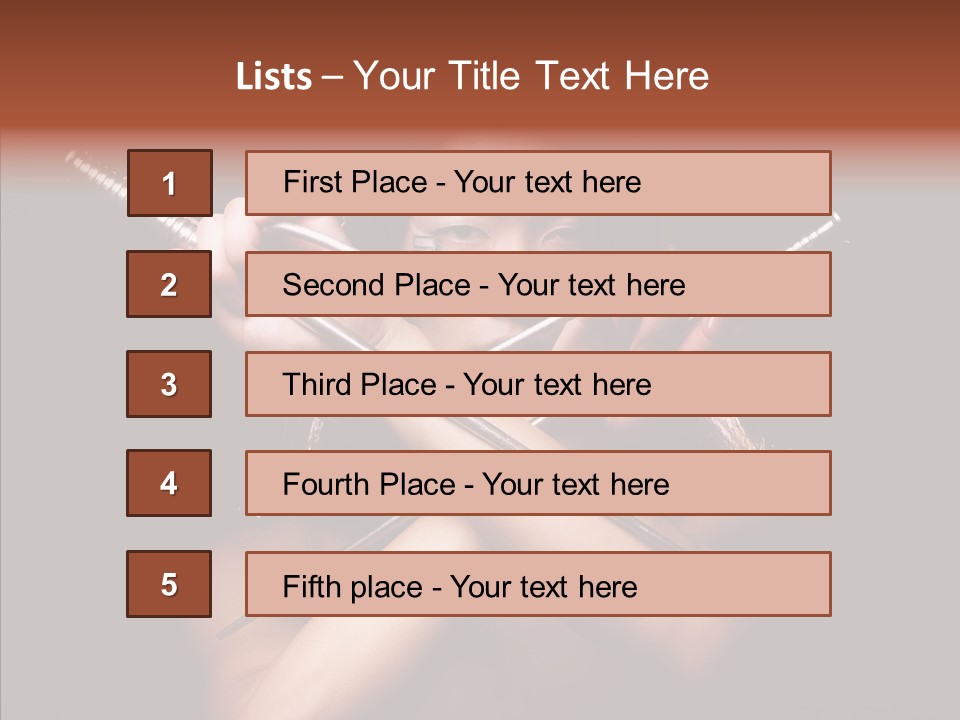Viewport: 960px width, 720px height.
Task: Click 'Your text here' in First Place row
Action: (x=547, y=182)
